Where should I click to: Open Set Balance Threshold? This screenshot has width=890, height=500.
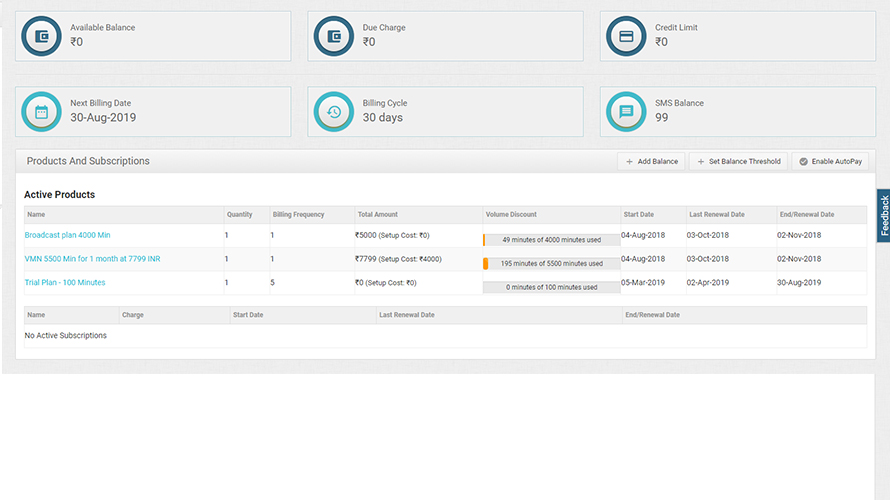coord(738,161)
